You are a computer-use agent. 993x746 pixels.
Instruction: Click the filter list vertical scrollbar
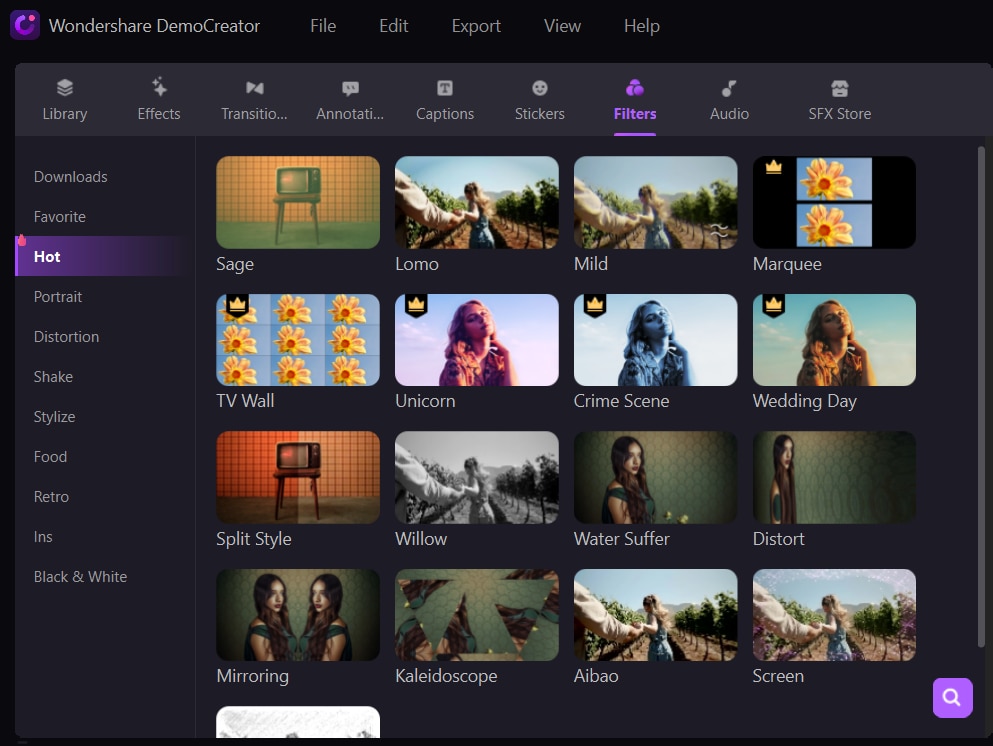pyautogui.click(x=981, y=397)
